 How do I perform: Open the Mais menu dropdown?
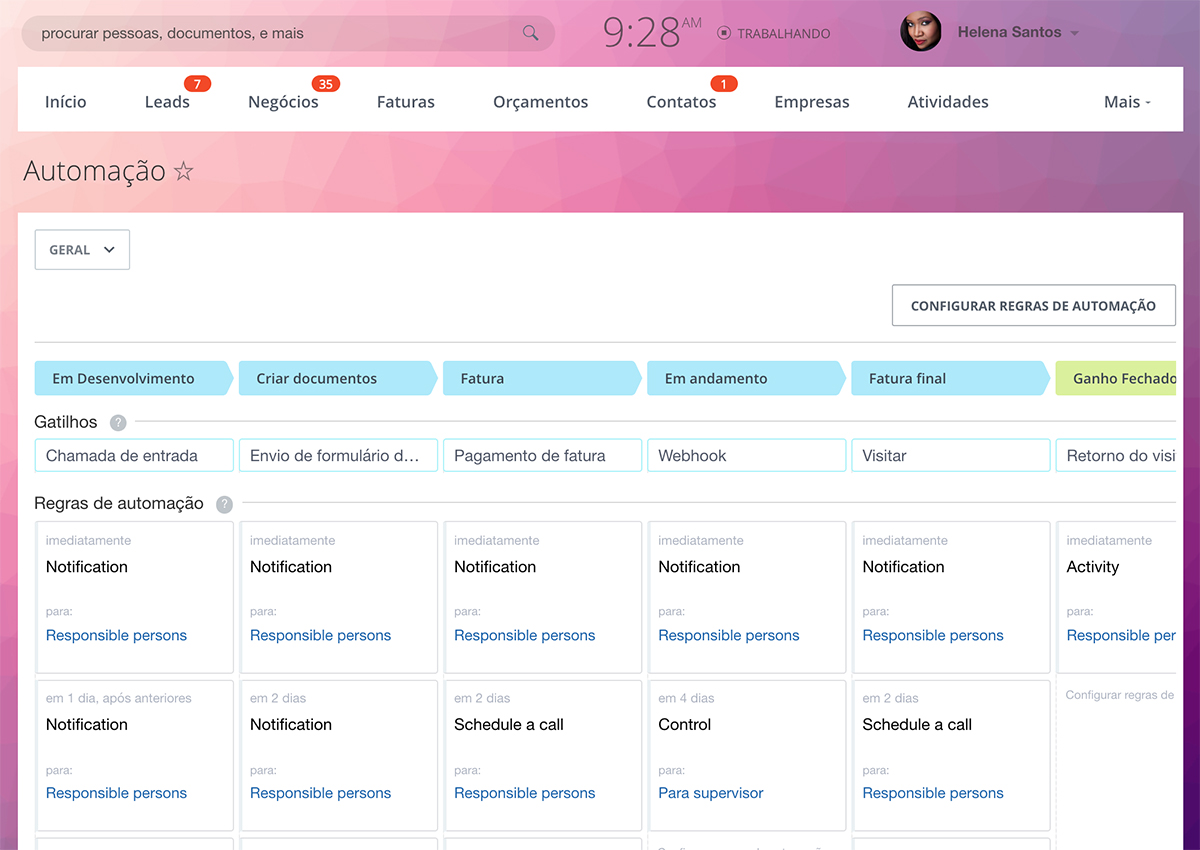[1127, 102]
